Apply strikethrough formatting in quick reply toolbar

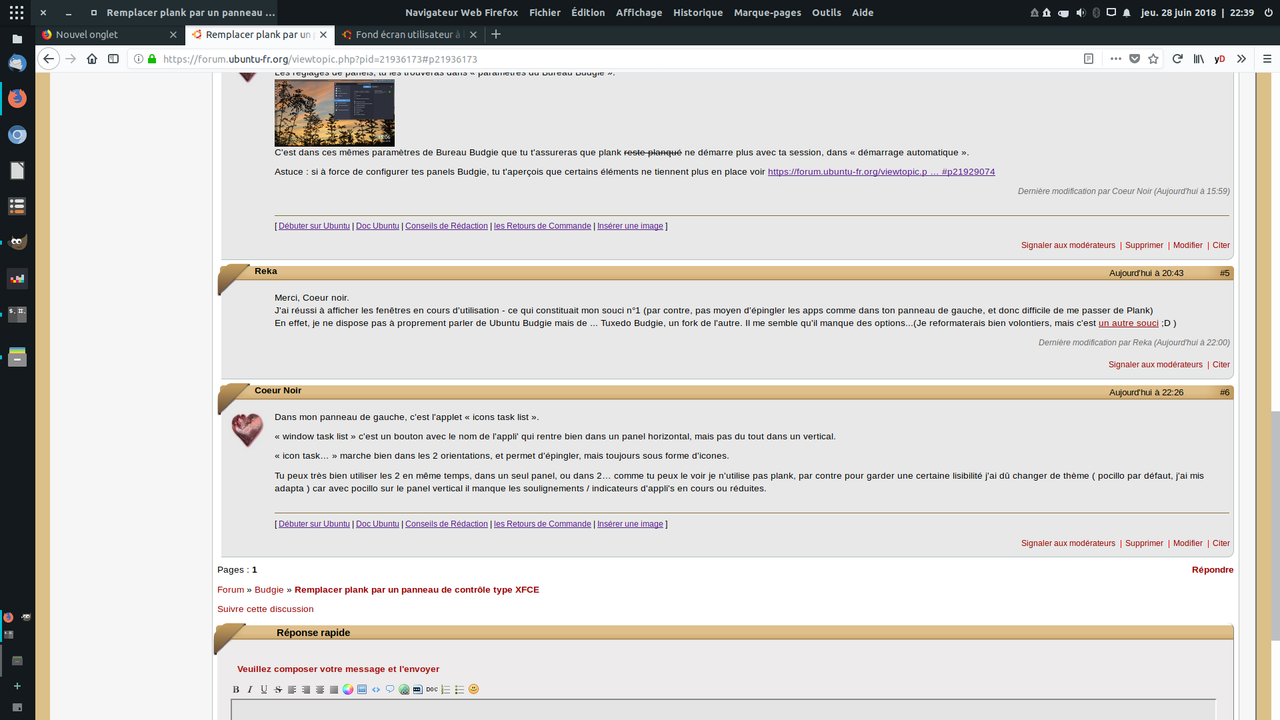tap(278, 689)
